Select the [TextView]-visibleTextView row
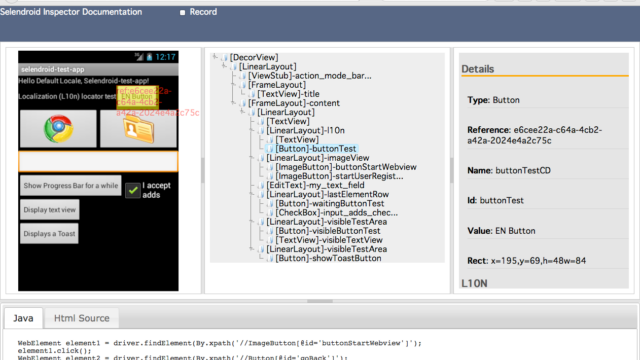The height and width of the screenshot is (360, 640). click(329, 240)
